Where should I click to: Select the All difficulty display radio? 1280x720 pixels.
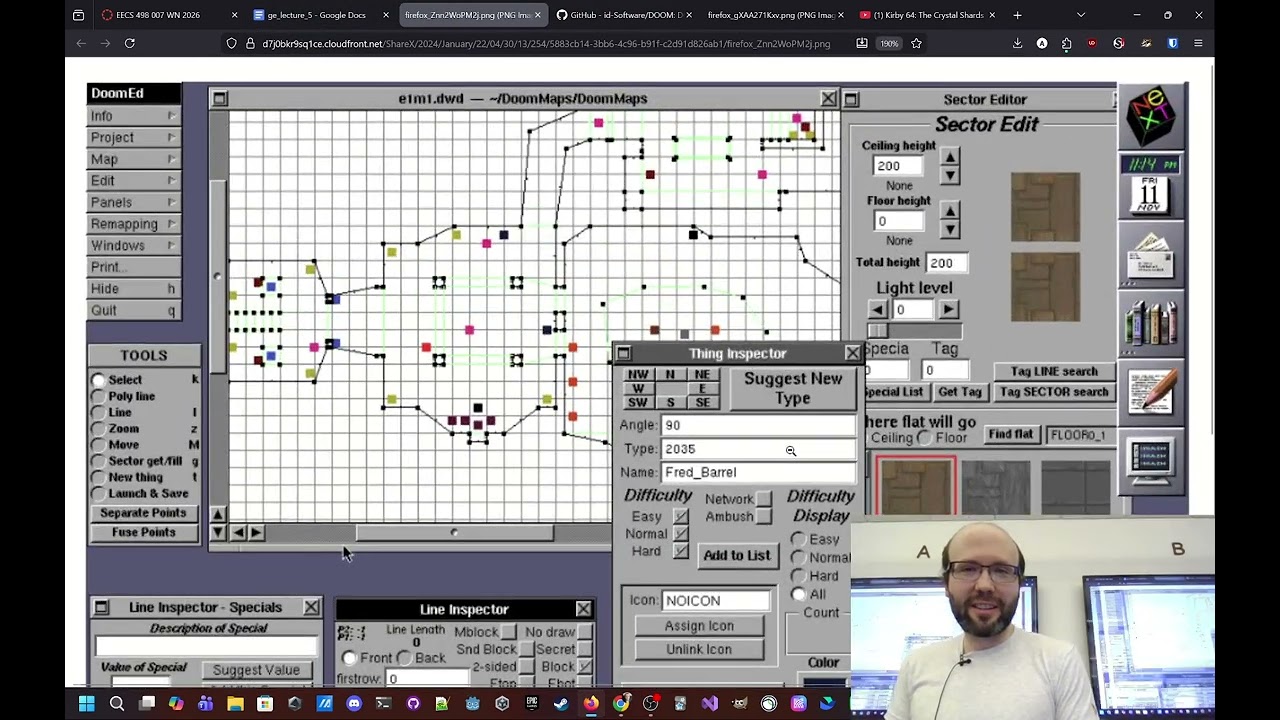(798, 594)
